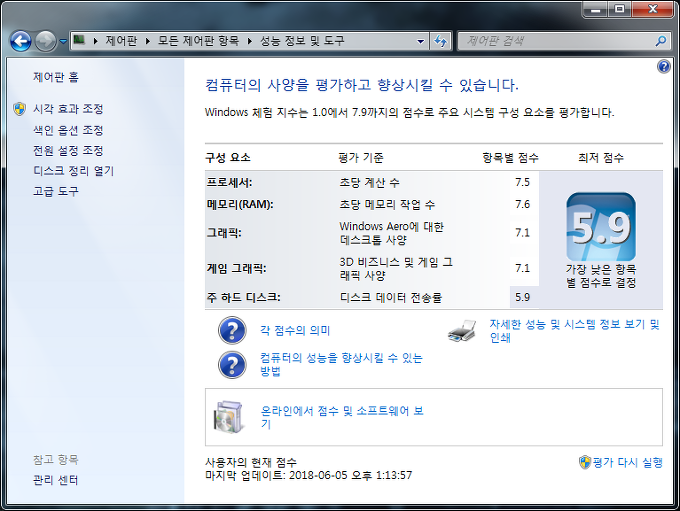Select the 모든 제어판 항목 breadcrumb
Screen dimensions: 680x511
198,41
